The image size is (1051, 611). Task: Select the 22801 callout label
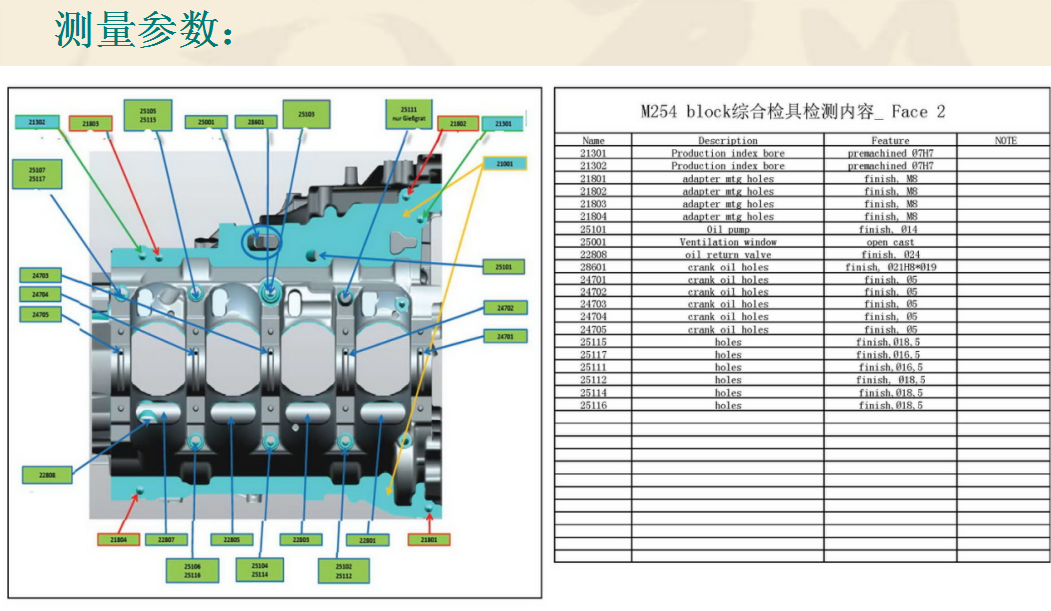[367, 540]
